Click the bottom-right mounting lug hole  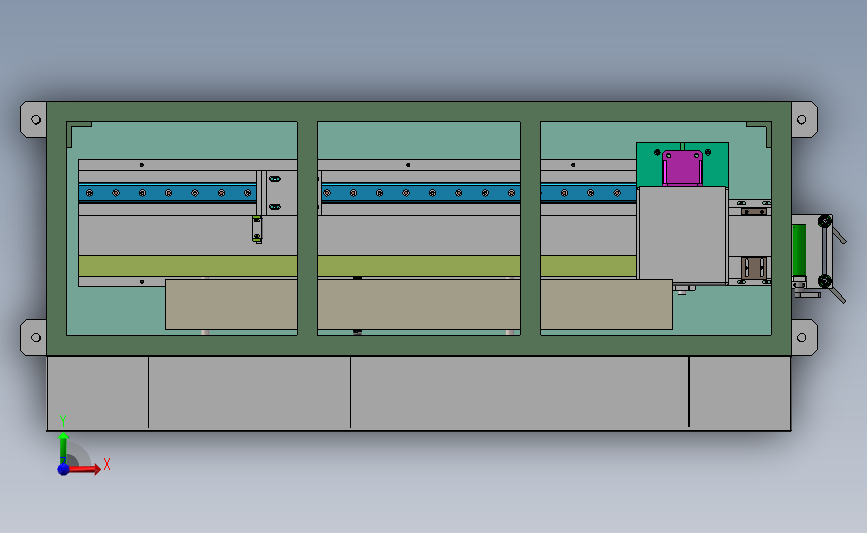pos(802,337)
